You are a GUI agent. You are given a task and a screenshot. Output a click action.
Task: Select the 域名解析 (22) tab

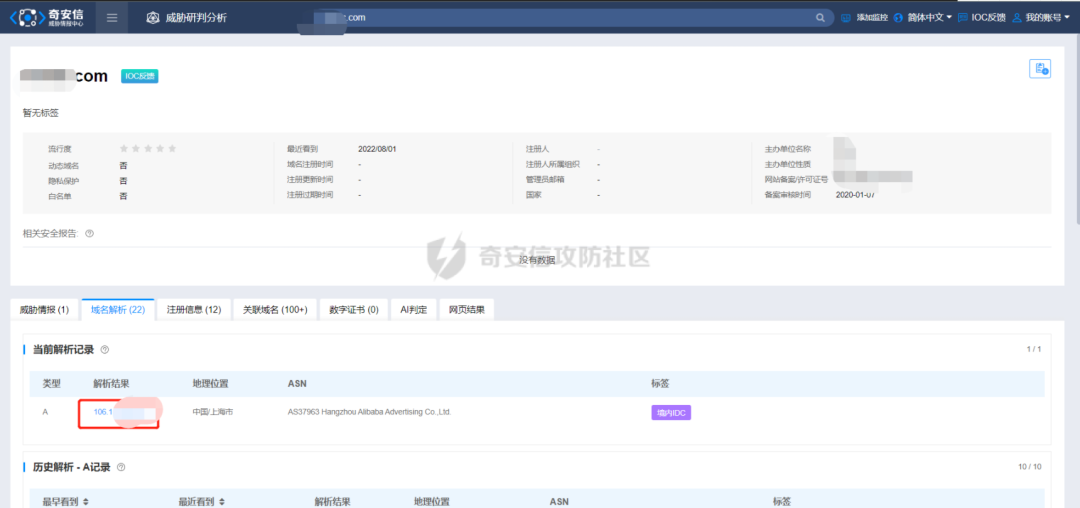118,310
